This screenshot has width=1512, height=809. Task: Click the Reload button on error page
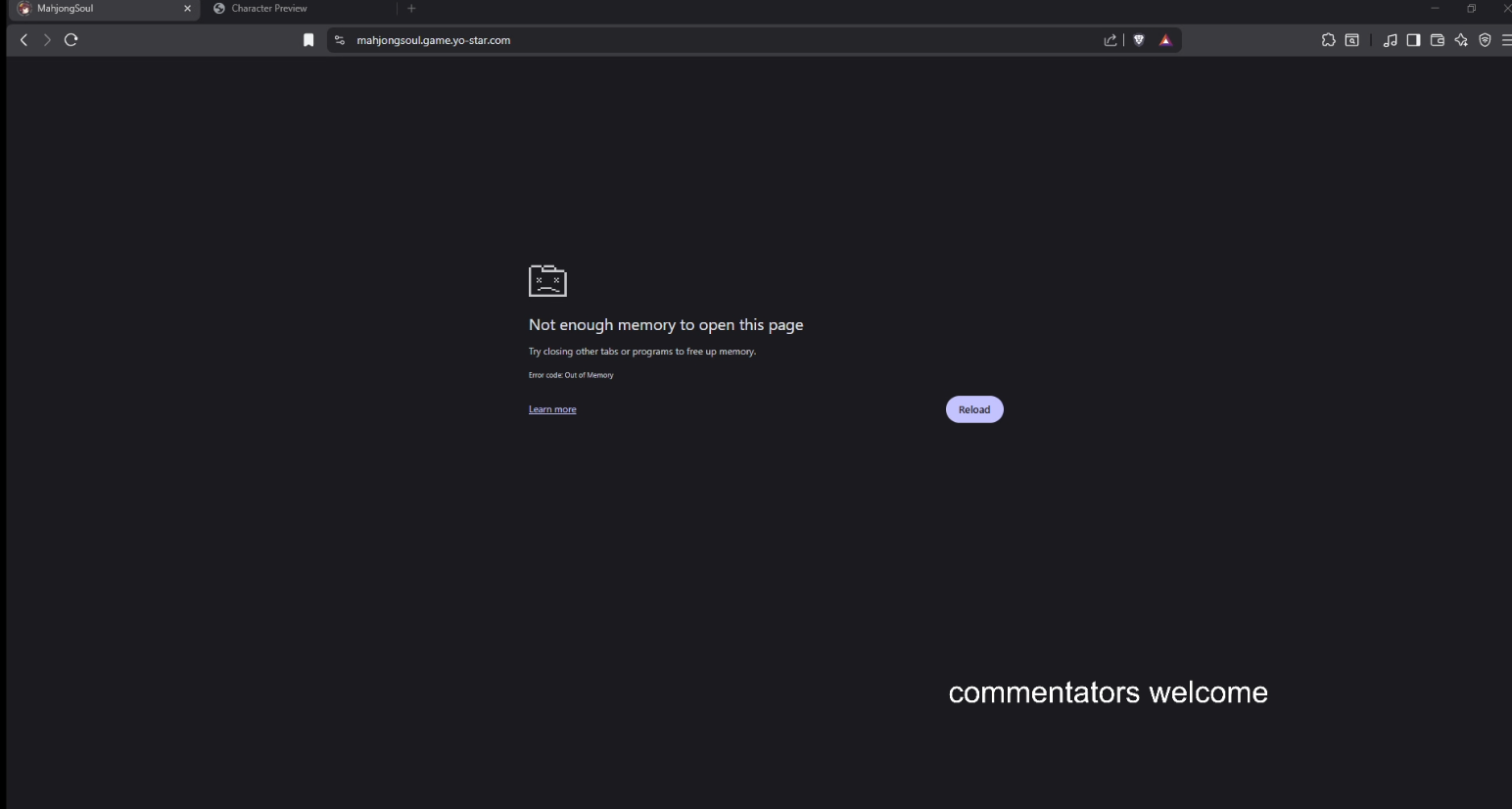(x=974, y=409)
